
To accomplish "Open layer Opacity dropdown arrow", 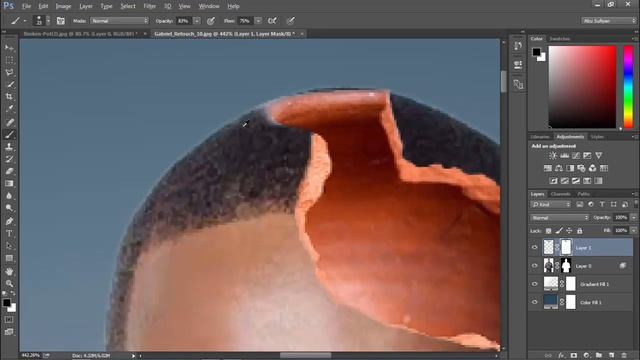I will (633, 218).
